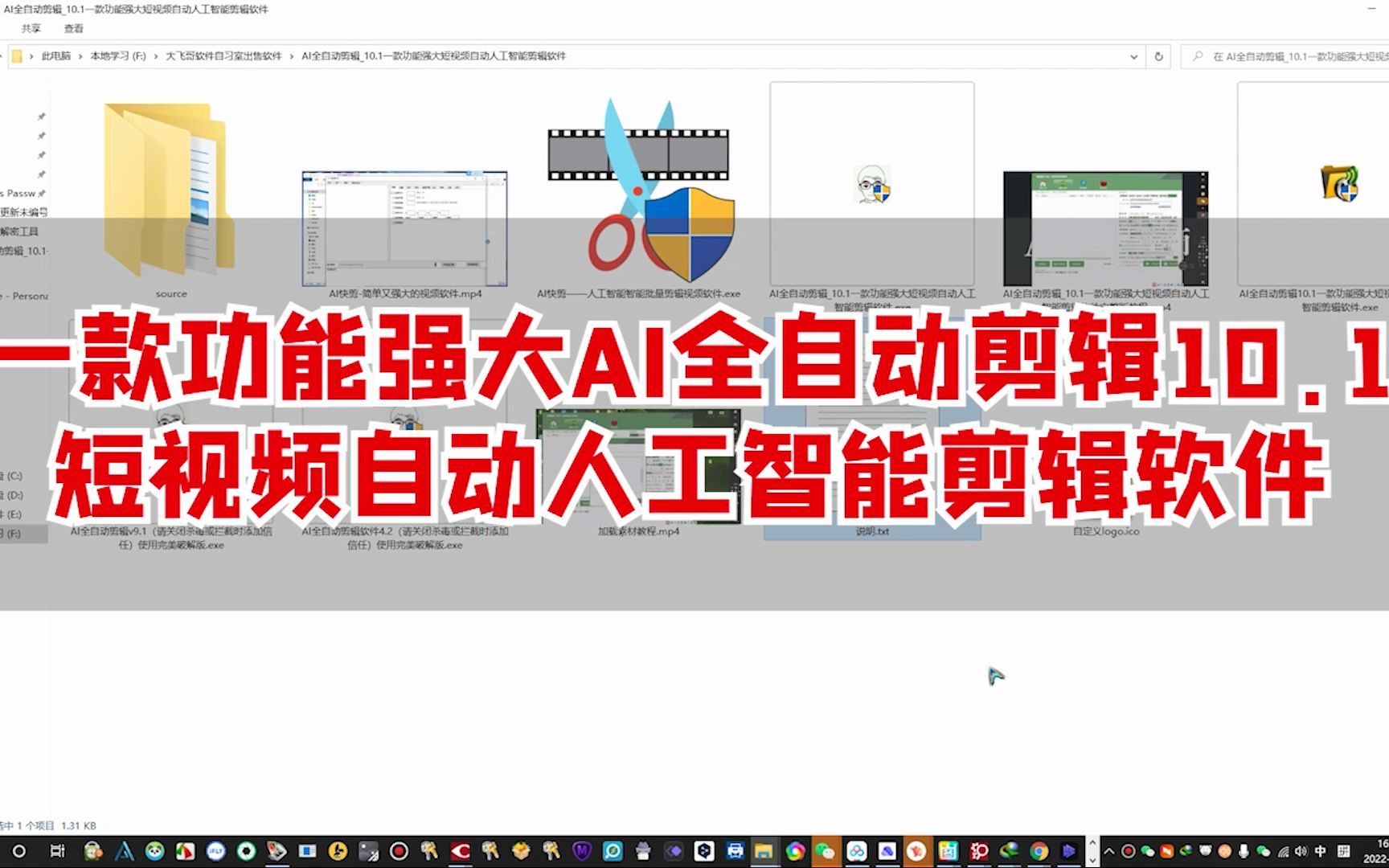Open the iFLY app on taskbar
Image resolution: width=1389 pixels, height=868 pixels.
[x=216, y=851]
